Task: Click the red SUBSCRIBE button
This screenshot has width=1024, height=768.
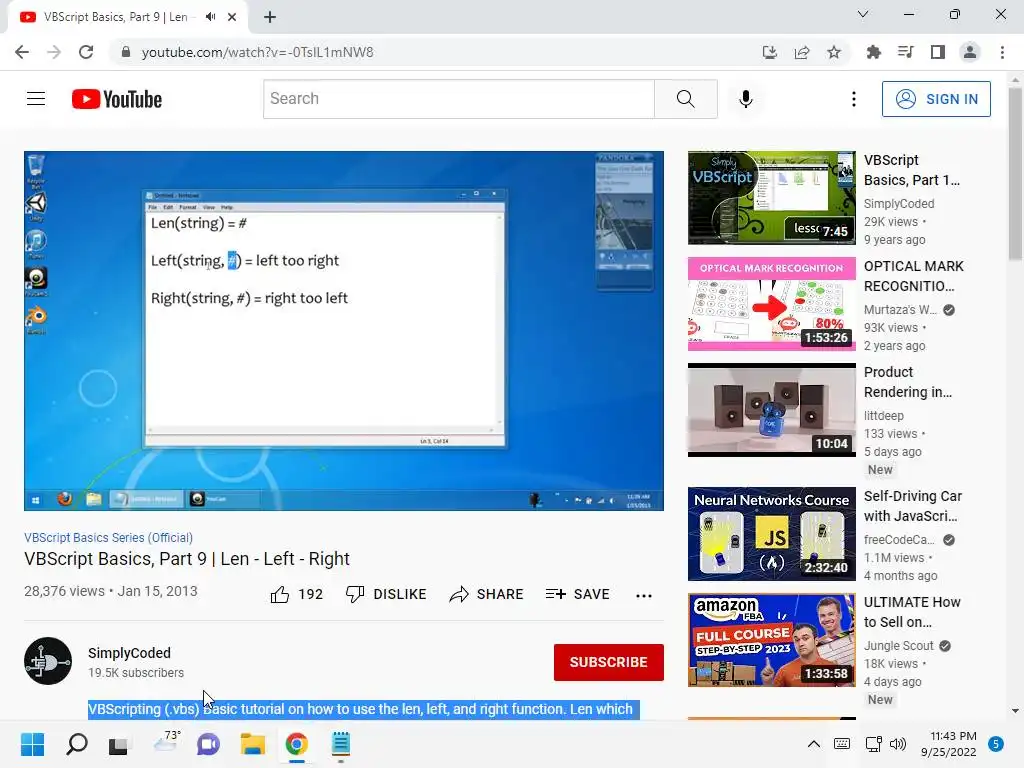Action: (609, 662)
